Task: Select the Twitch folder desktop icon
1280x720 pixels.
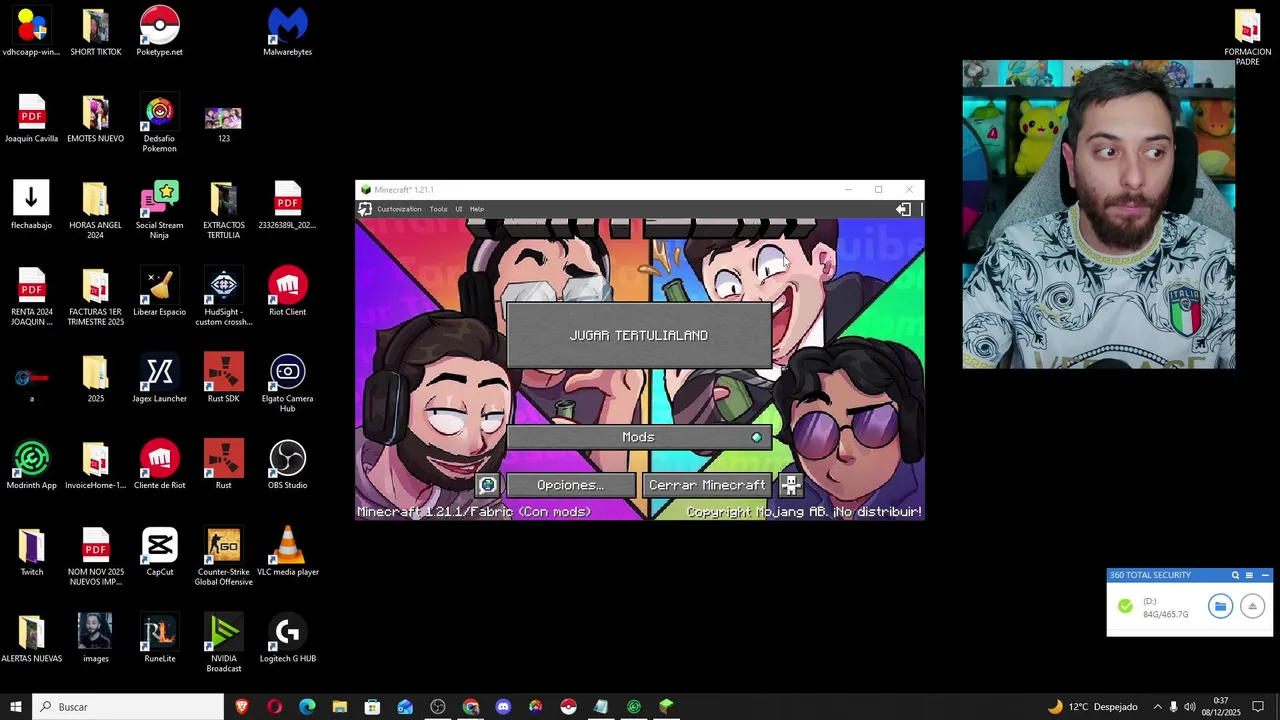Action: coord(31,553)
